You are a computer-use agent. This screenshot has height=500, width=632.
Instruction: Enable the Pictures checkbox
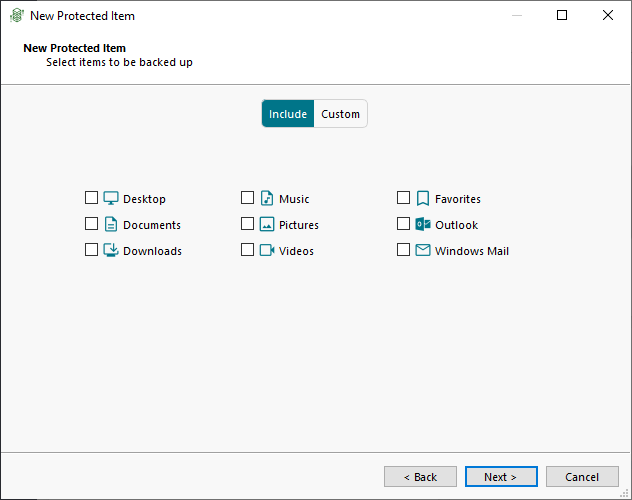point(247,224)
